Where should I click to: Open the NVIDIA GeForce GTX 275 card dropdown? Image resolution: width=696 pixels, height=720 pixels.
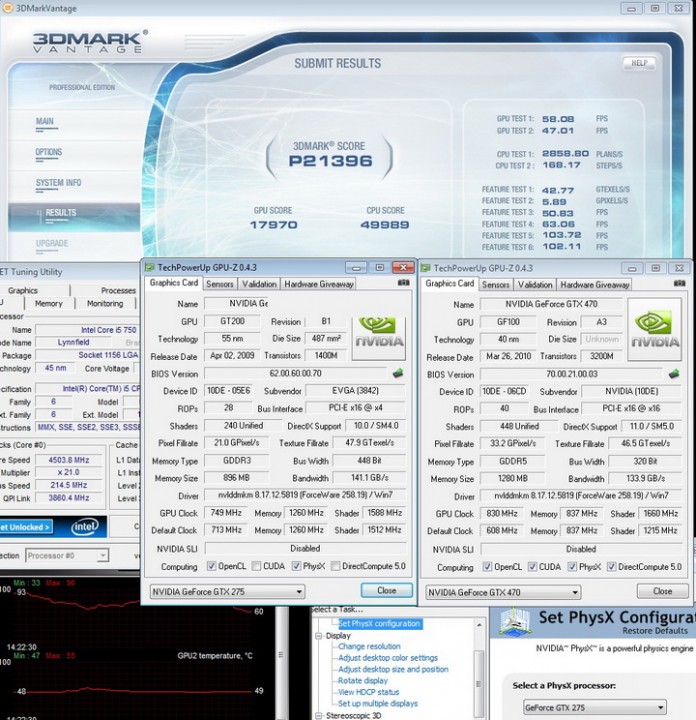(x=227, y=591)
